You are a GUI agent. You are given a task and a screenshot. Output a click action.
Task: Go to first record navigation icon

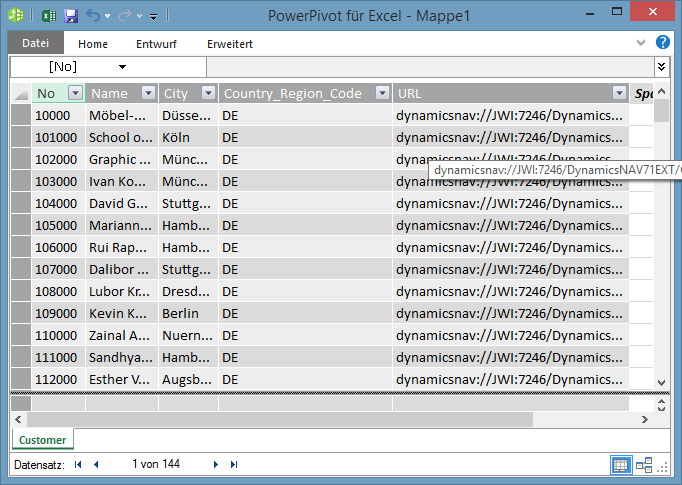(x=78, y=465)
